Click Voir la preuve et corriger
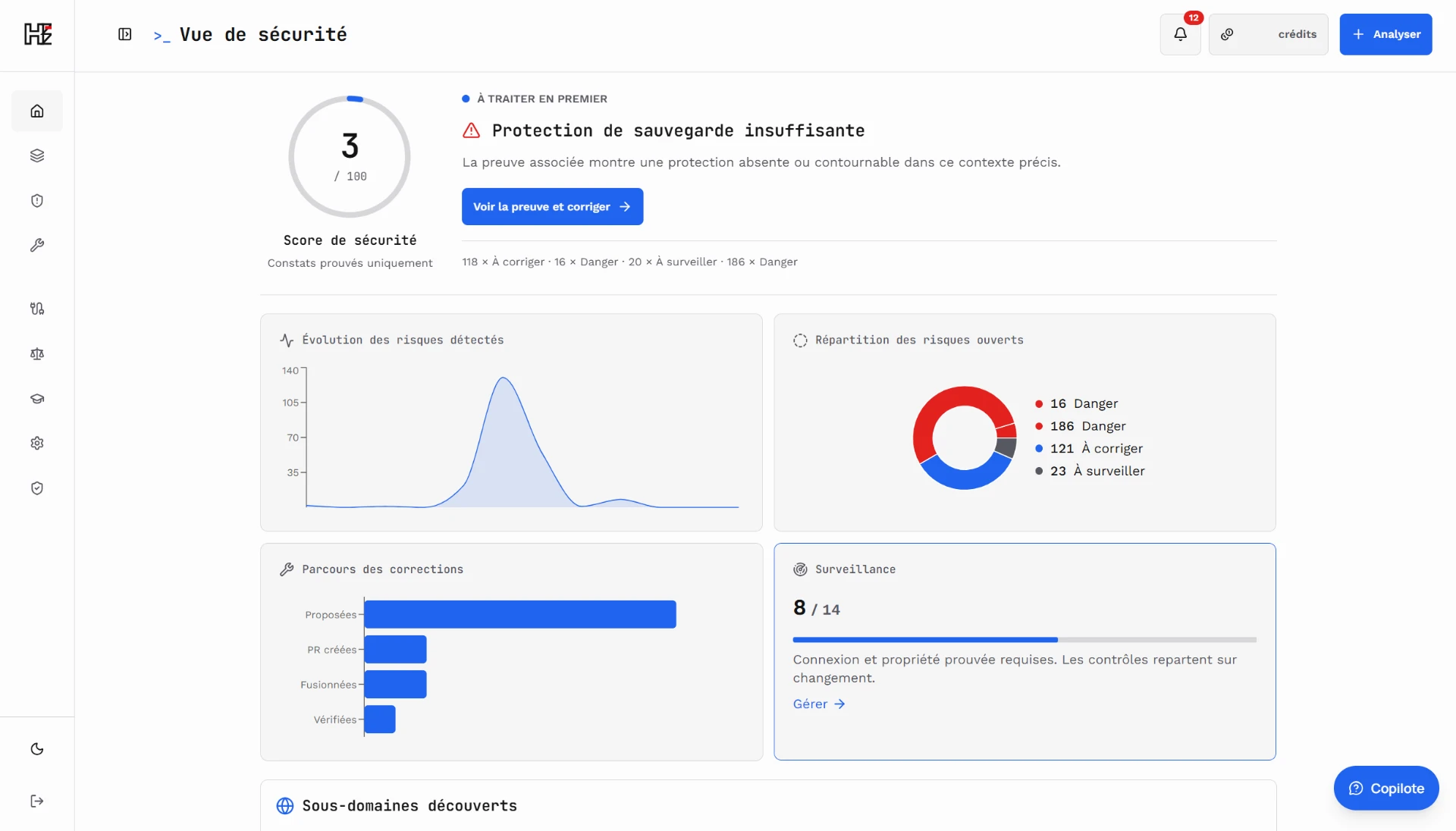 552,206
